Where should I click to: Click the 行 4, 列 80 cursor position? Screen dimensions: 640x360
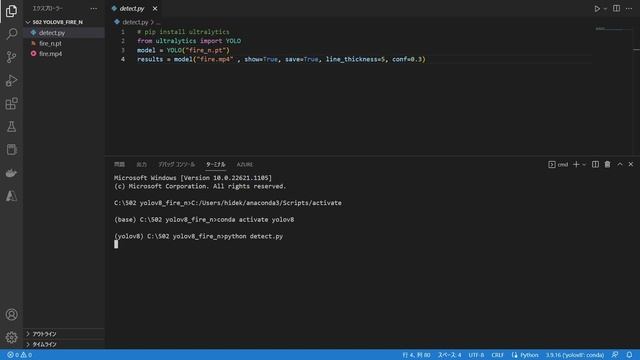coord(416,355)
